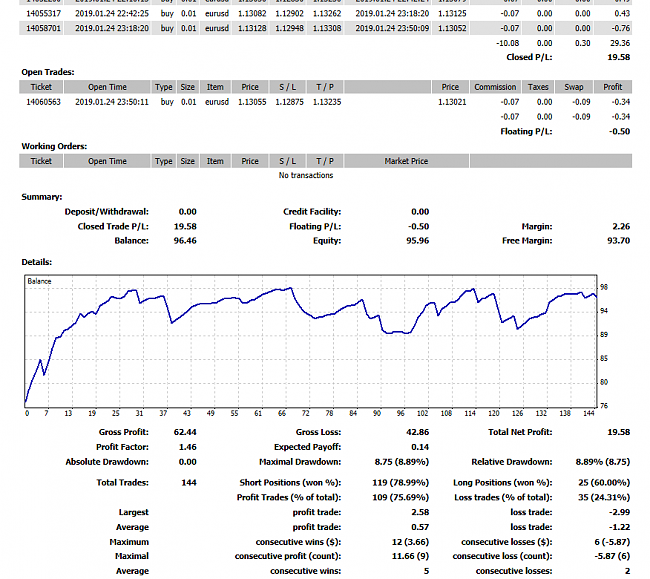Click the Market Price column header
The width and height of the screenshot is (650, 579).
click(x=406, y=161)
